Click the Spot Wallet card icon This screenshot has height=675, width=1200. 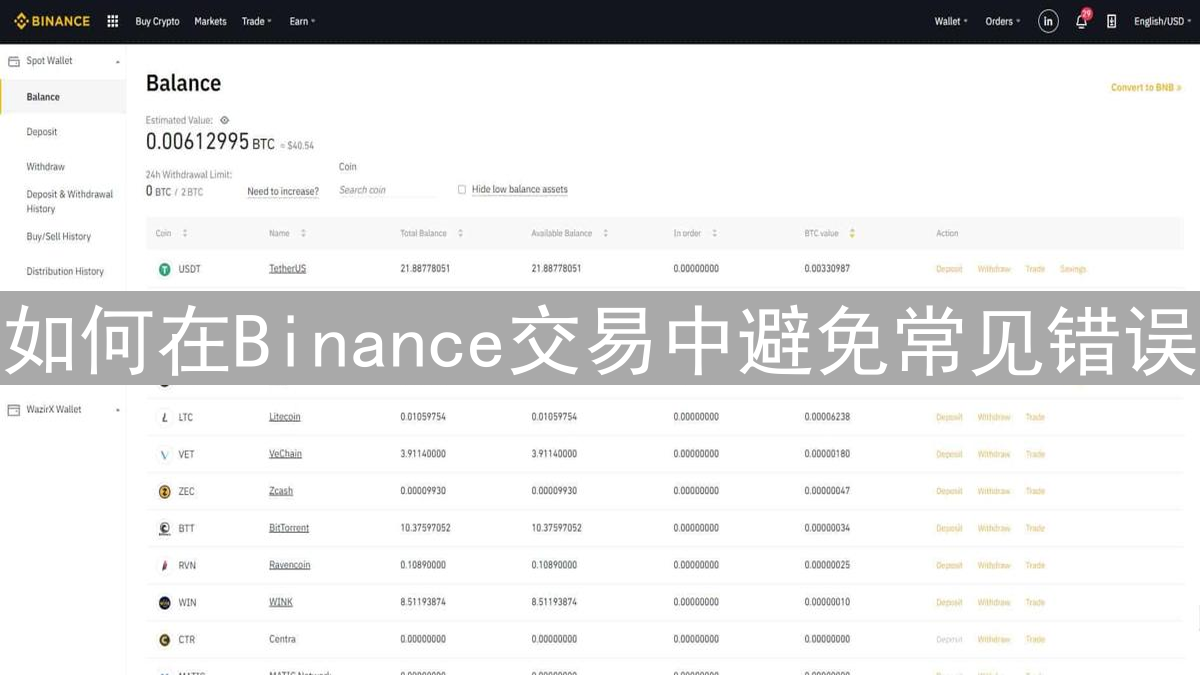click(x=14, y=61)
